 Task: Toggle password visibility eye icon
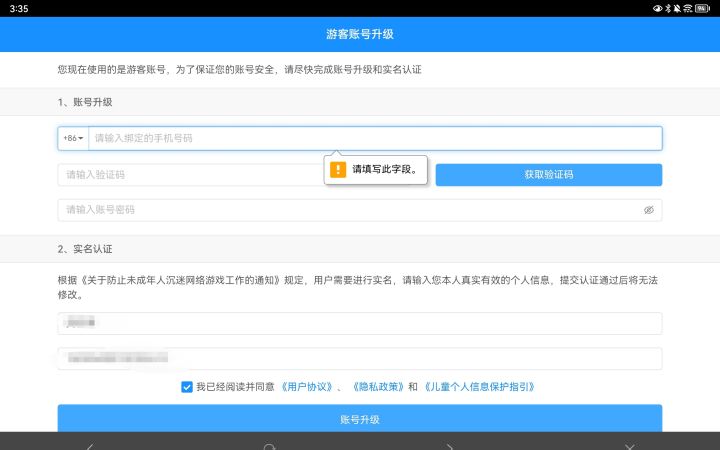click(x=648, y=210)
